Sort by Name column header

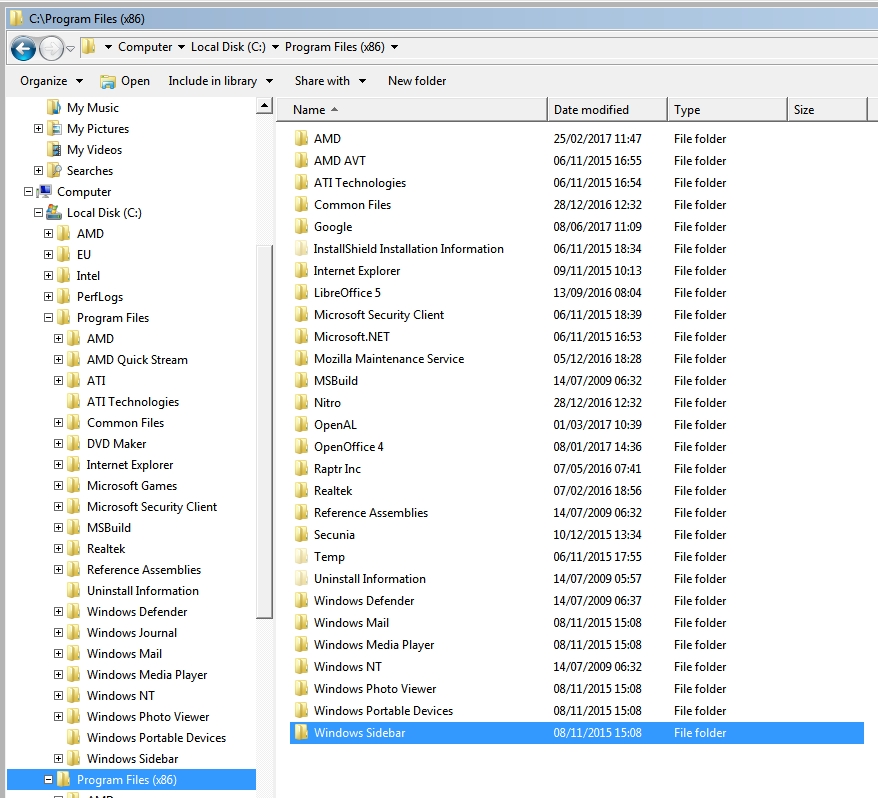(x=412, y=110)
